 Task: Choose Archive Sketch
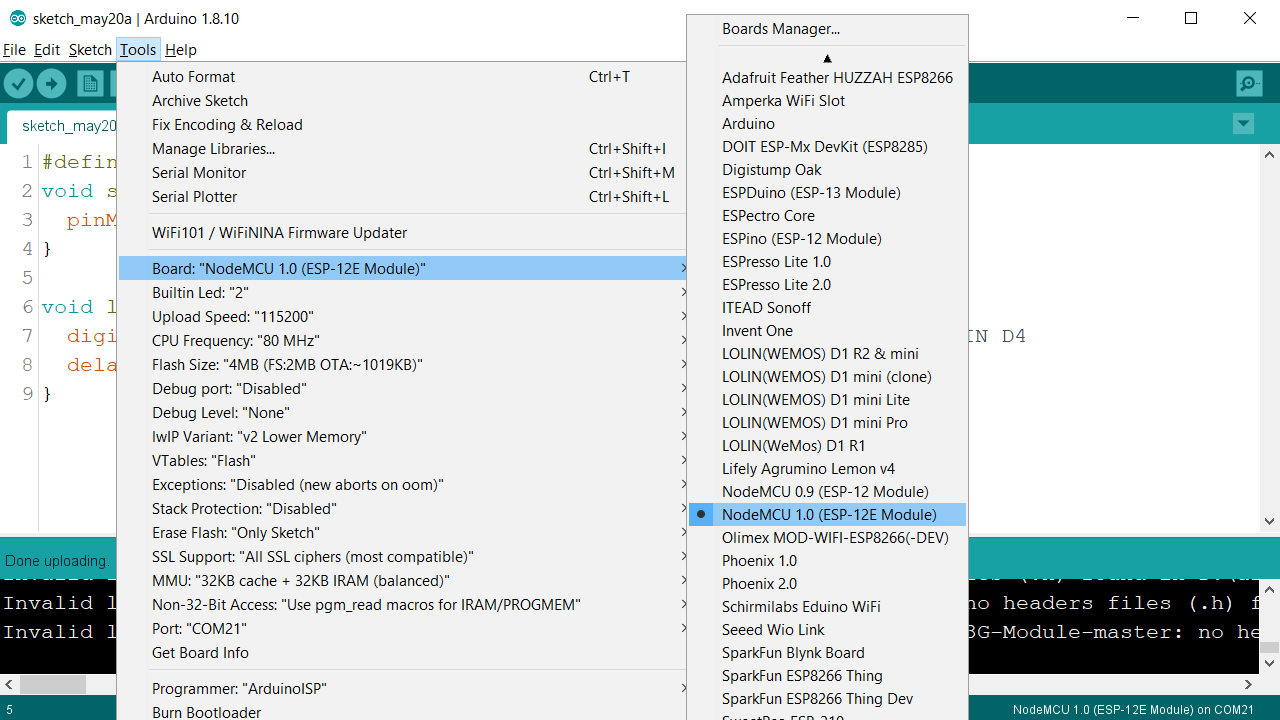click(x=404, y=100)
